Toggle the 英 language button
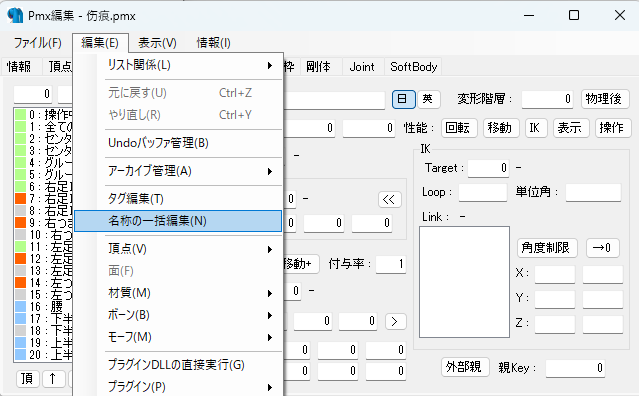639x396 pixels. point(428,99)
